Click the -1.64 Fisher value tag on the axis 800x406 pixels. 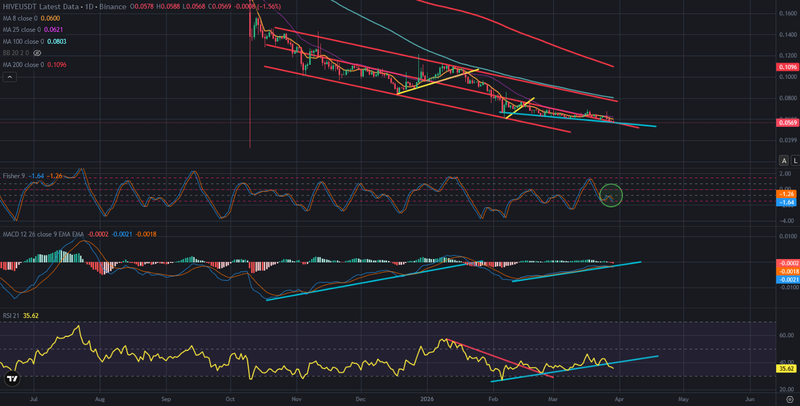(x=786, y=201)
